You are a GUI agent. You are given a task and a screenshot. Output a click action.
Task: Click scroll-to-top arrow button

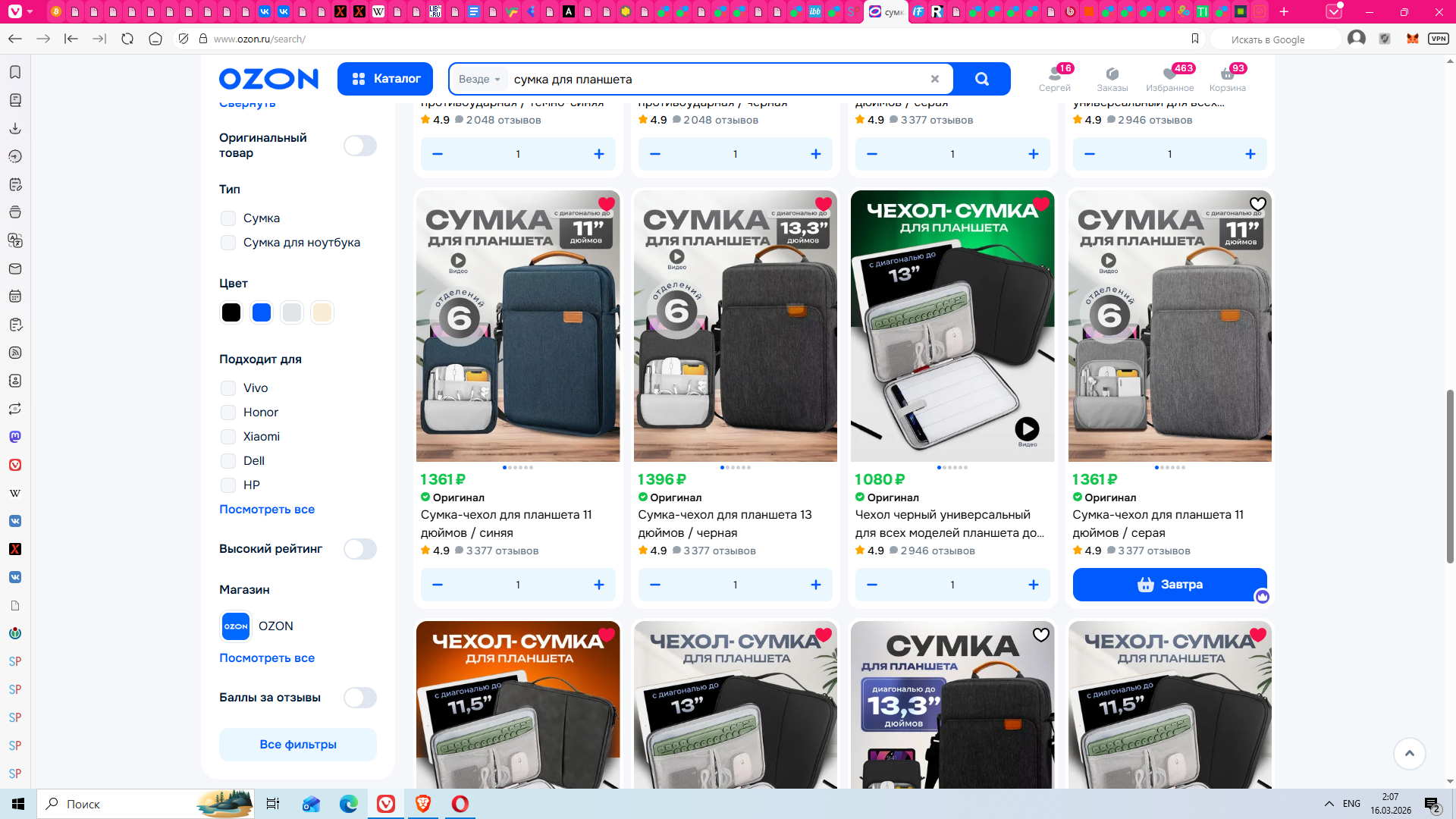pyautogui.click(x=1409, y=753)
